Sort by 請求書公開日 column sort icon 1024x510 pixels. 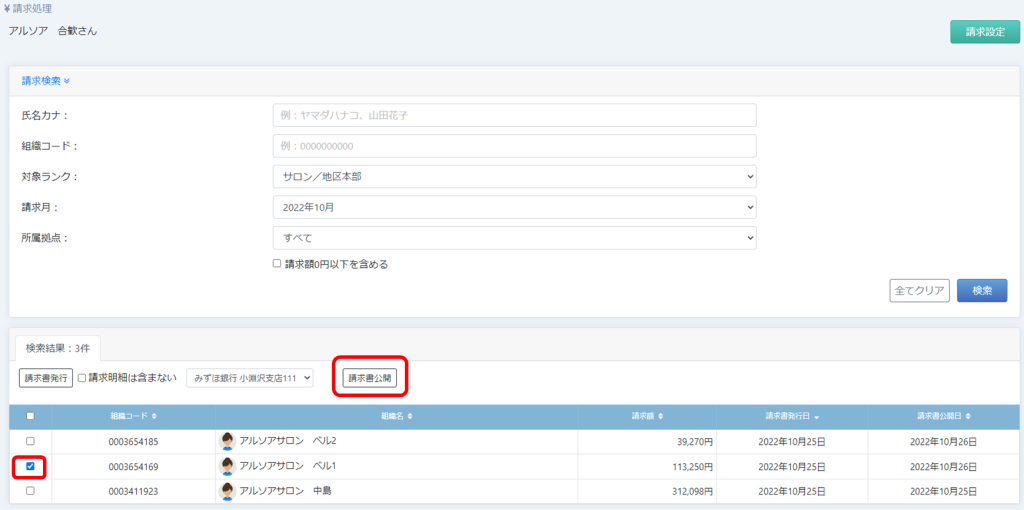tap(969, 416)
